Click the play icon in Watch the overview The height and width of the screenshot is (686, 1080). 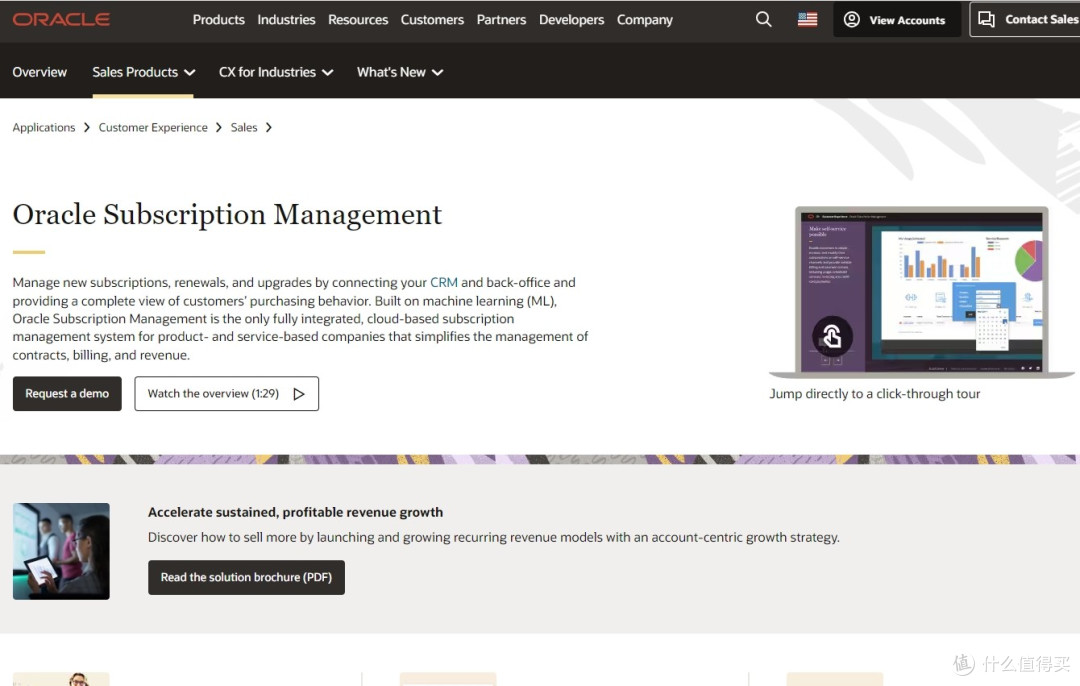[299, 394]
